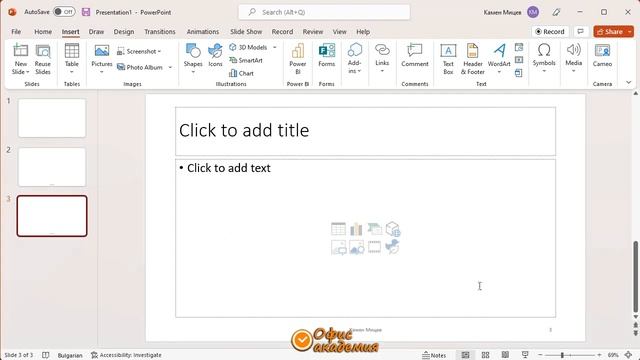Click Insert Video icon in placeholder

tap(374, 247)
